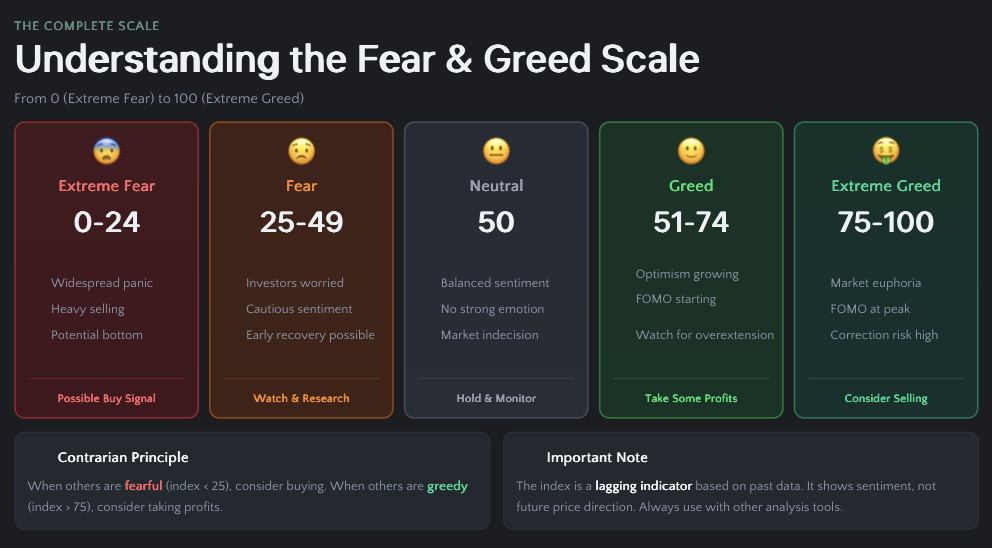Viewport: 992px width, 548px height.
Task: Click the Important Note heading
Action: (x=597, y=457)
